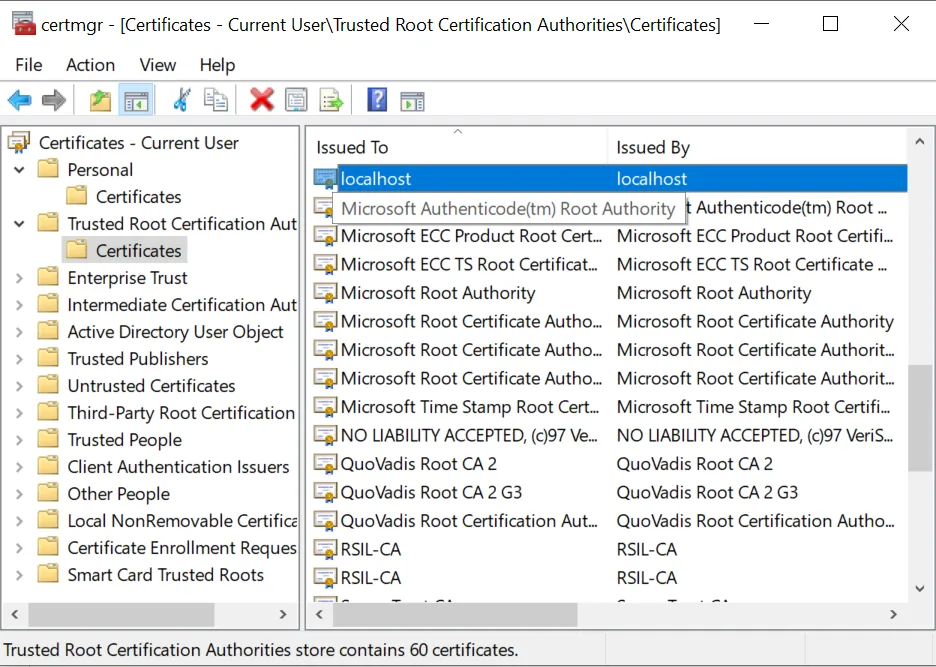Image resolution: width=936 pixels, height=667 pixels.
Task: Open the View menu
Action: (x=158, y=65)
